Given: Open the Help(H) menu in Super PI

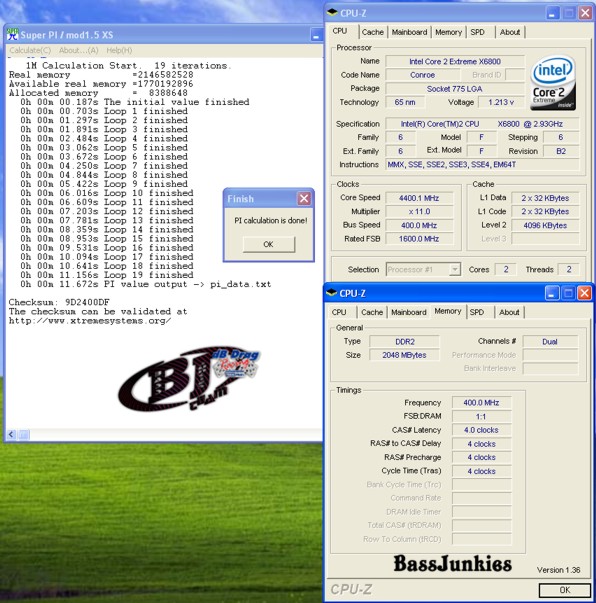Looking at the screenshot, I should coord(119,50).
